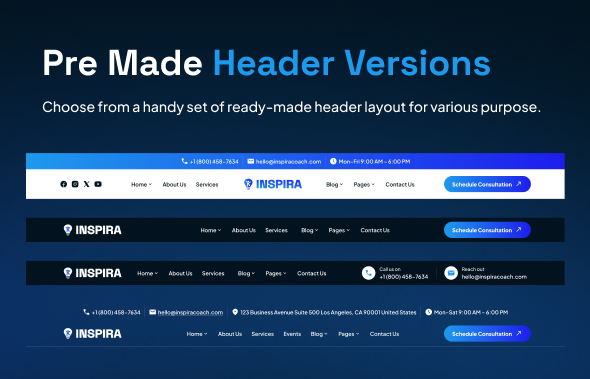Click the blue INSPIRA logo in white header
The image size is (590, 379).
tap(273, 184)
